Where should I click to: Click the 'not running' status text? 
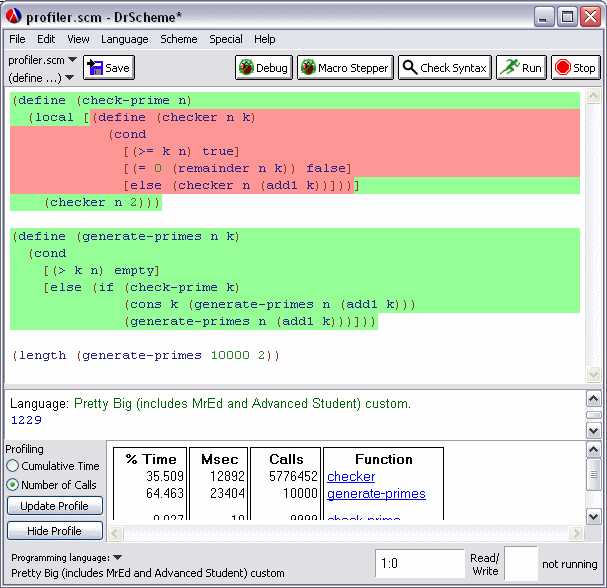pyautogui.click(x=569, y=564)
